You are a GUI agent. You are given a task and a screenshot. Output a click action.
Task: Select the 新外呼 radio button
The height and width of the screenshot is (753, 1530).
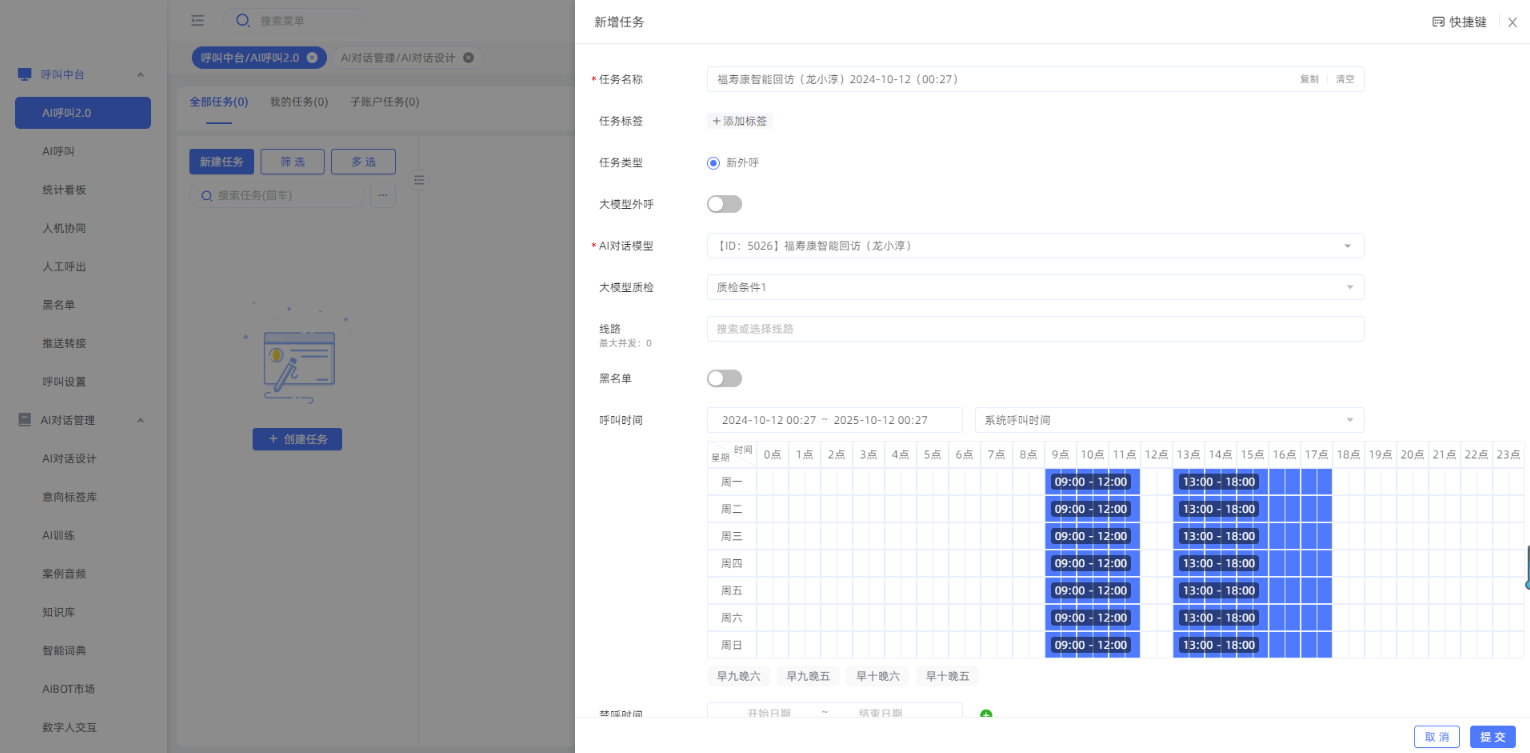pos(713,163)
